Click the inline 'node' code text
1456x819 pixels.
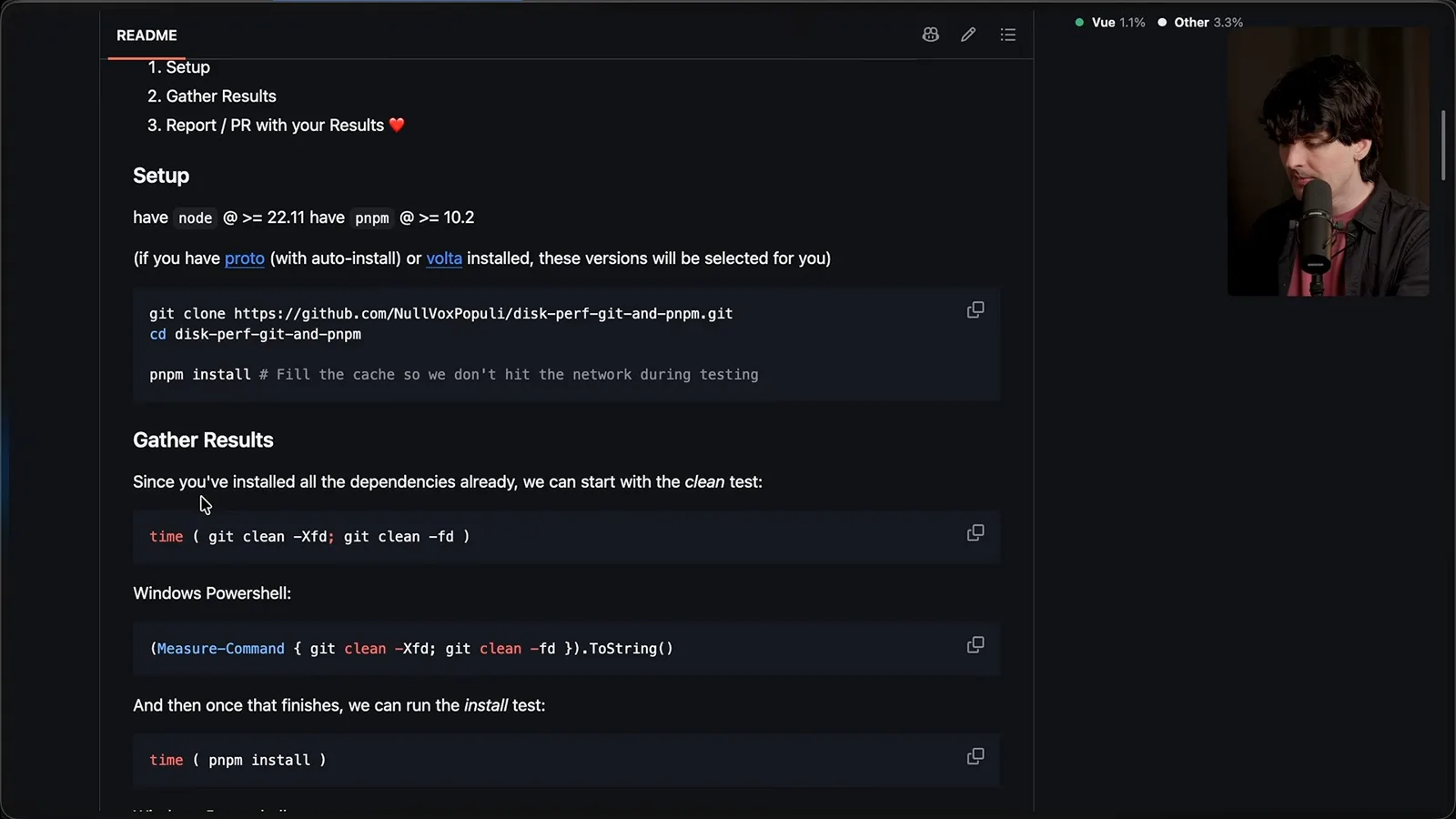coord(195,218)
